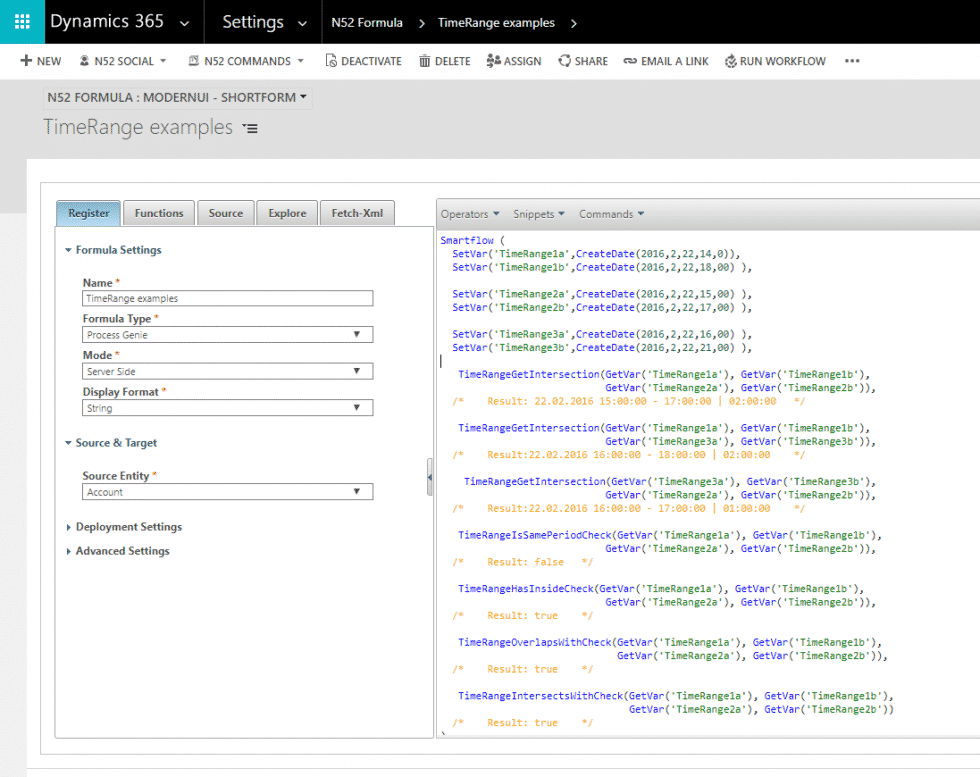Screen dimensions: 980x777
Task: Click the RUN WORKFLOW gear icon
Action: pos(730,61)
